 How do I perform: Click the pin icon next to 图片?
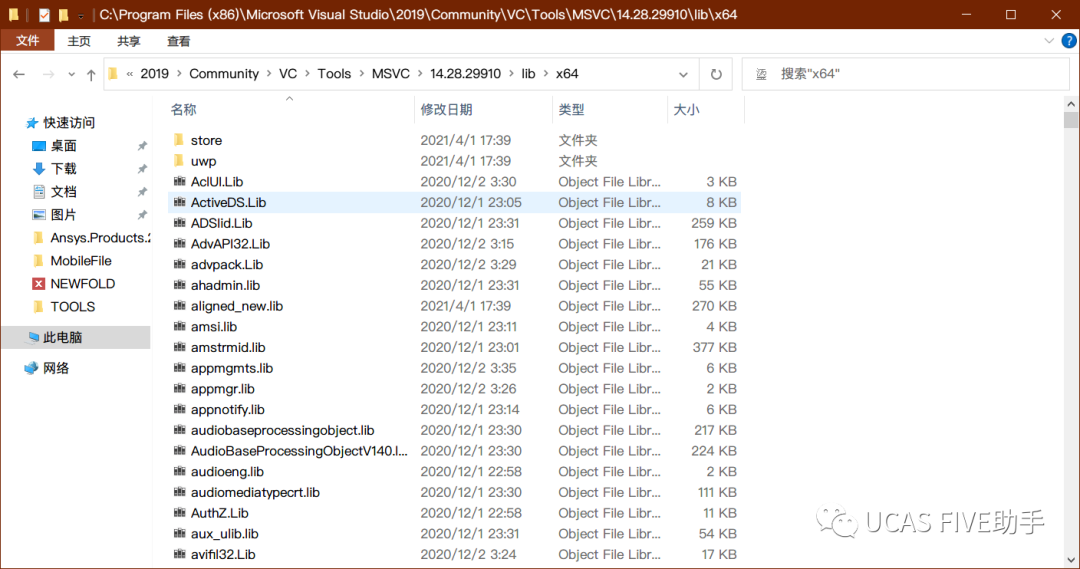pyautogui.click(x=142, y=215)
